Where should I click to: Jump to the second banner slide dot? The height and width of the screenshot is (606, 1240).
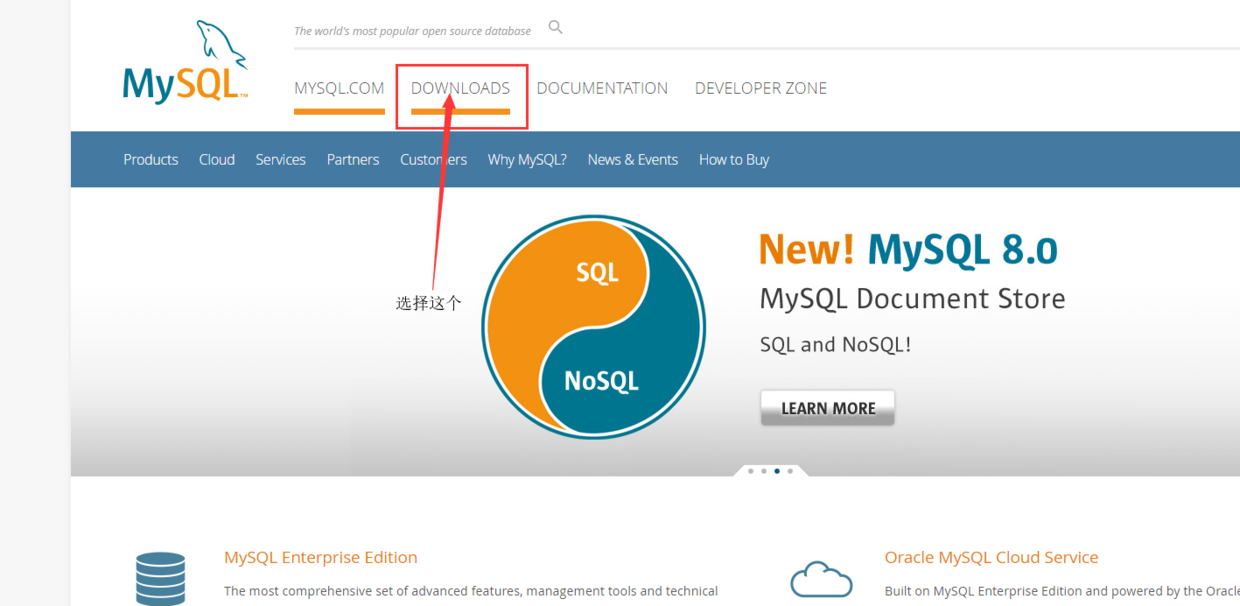[764, 471]
